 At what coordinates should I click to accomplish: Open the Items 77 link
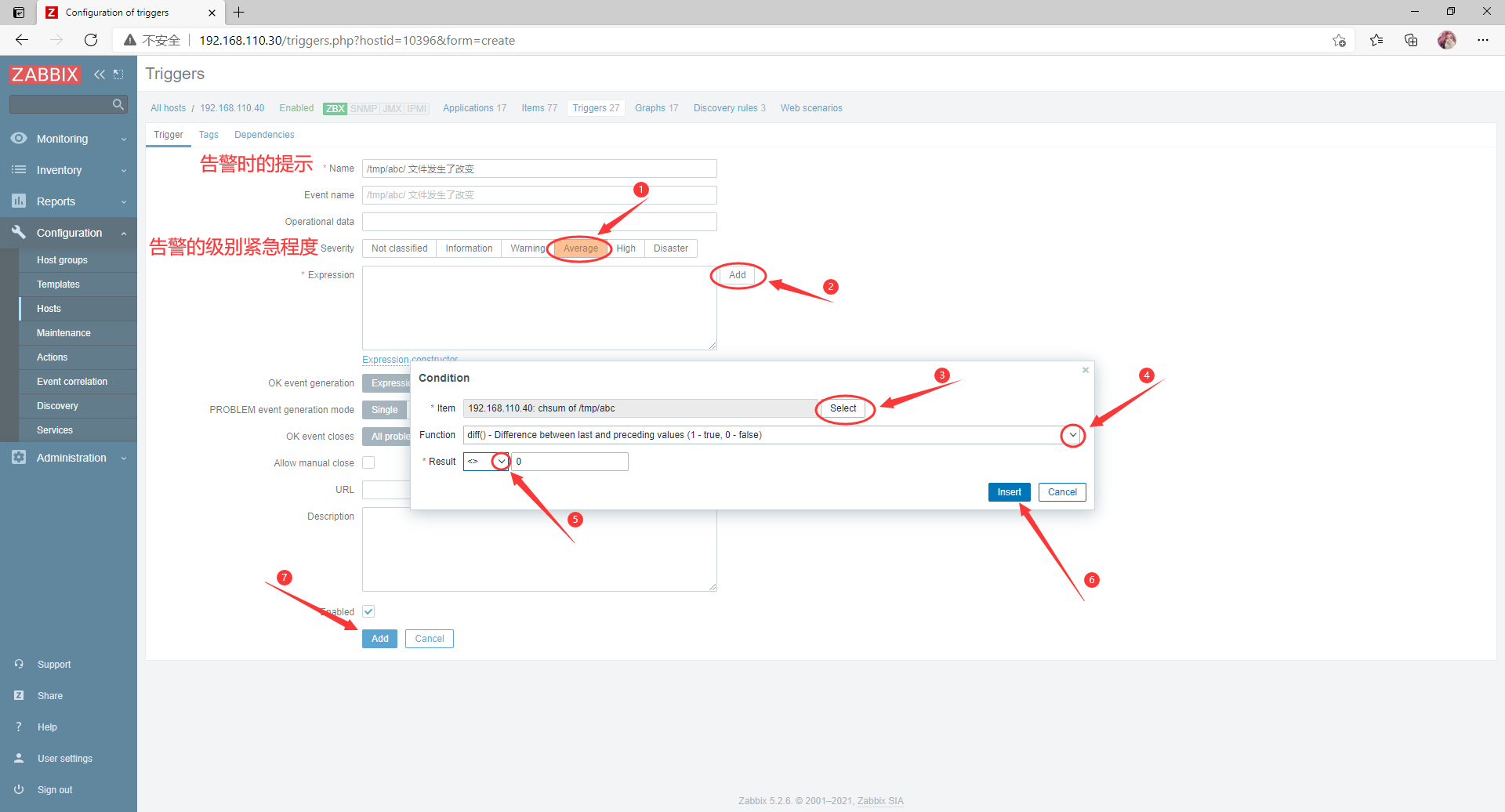(x=539, y=108)
